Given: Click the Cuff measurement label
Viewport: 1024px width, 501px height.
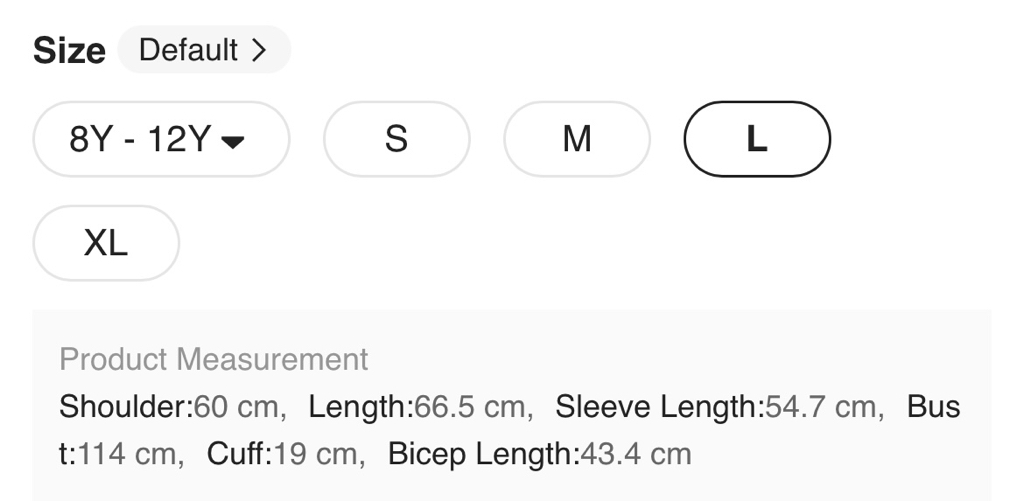Looking at the screenshot, I should [239, 454].
